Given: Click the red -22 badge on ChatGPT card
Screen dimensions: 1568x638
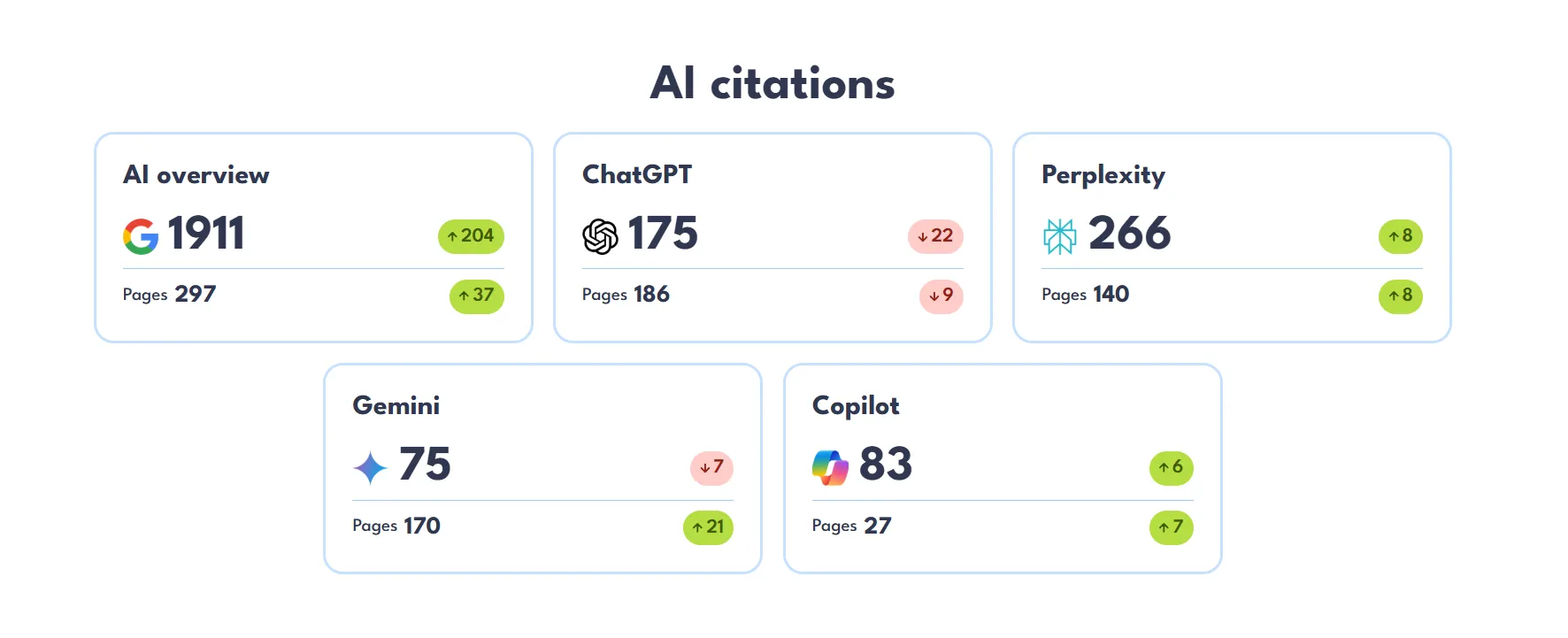Looking at the screenshot, I should point(934,236).
